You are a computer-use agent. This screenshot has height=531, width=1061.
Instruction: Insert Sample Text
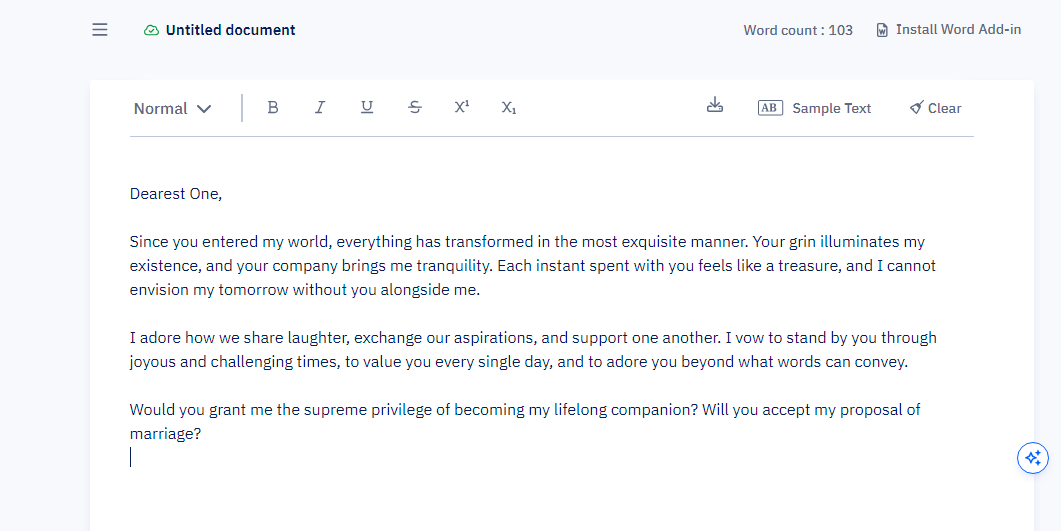click(x=831, y=108)
